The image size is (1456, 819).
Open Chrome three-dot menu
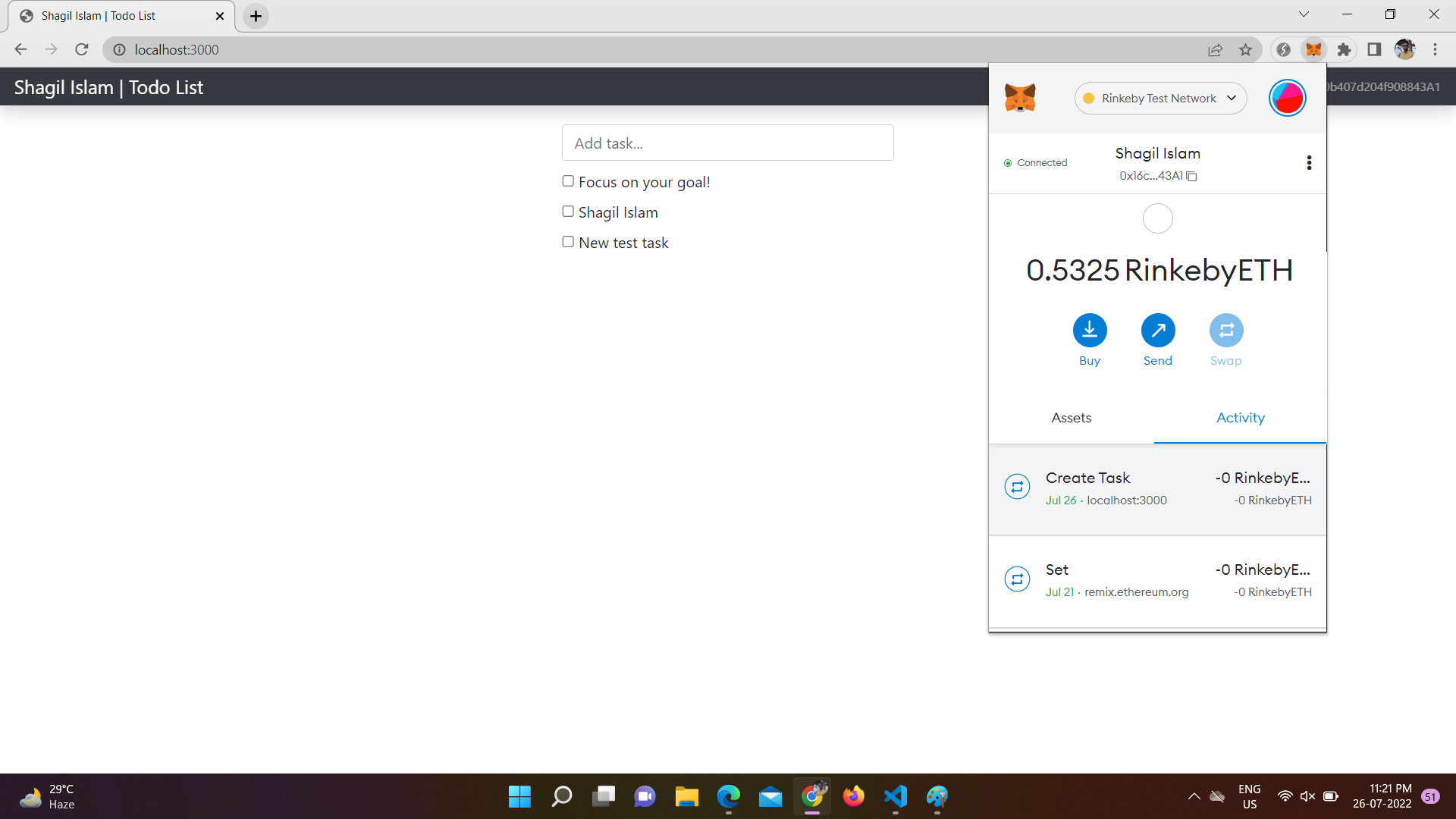tap(1435, 50)
